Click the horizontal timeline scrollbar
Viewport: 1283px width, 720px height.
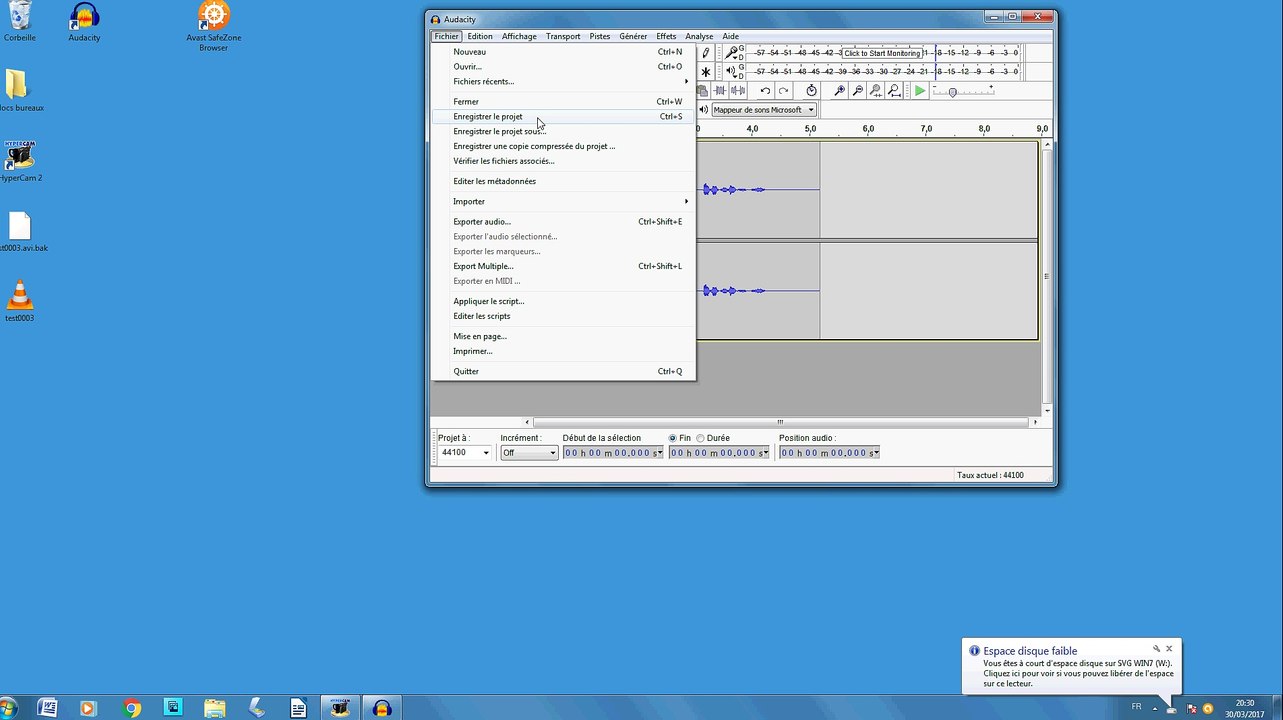tap(780, 422)
